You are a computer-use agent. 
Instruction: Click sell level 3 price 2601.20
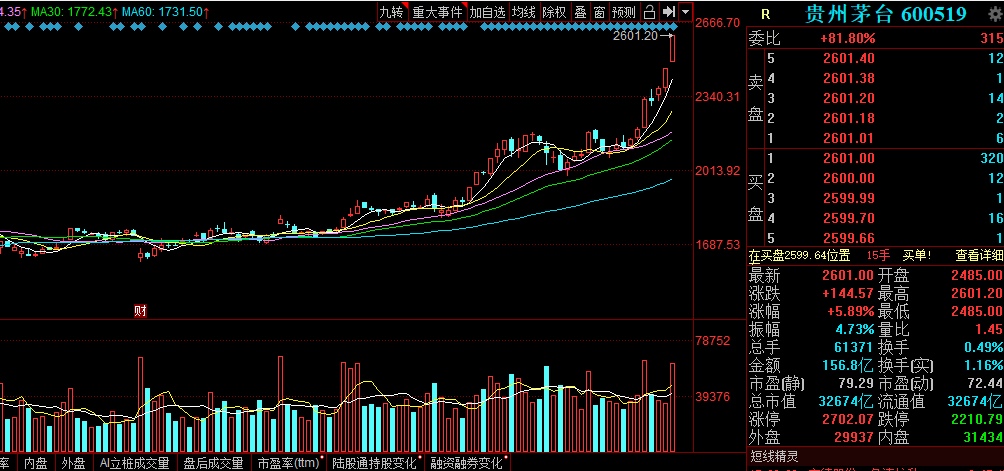click(x=850, y=99)
